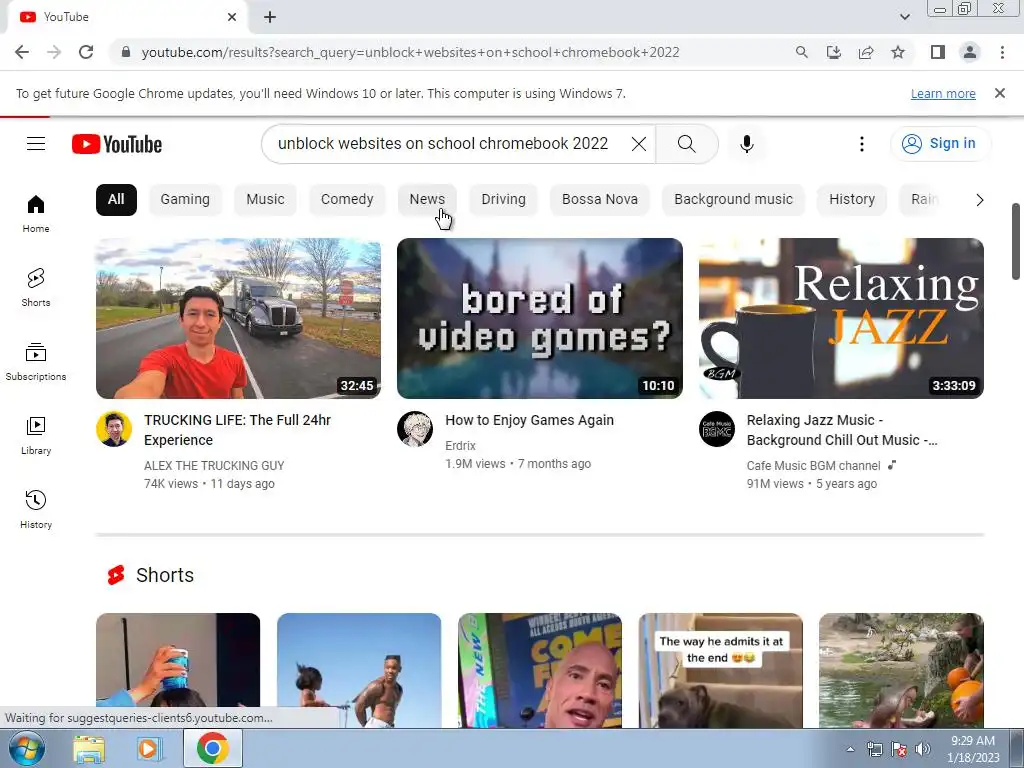Click the install app icon in address bar

click(833, 52)
